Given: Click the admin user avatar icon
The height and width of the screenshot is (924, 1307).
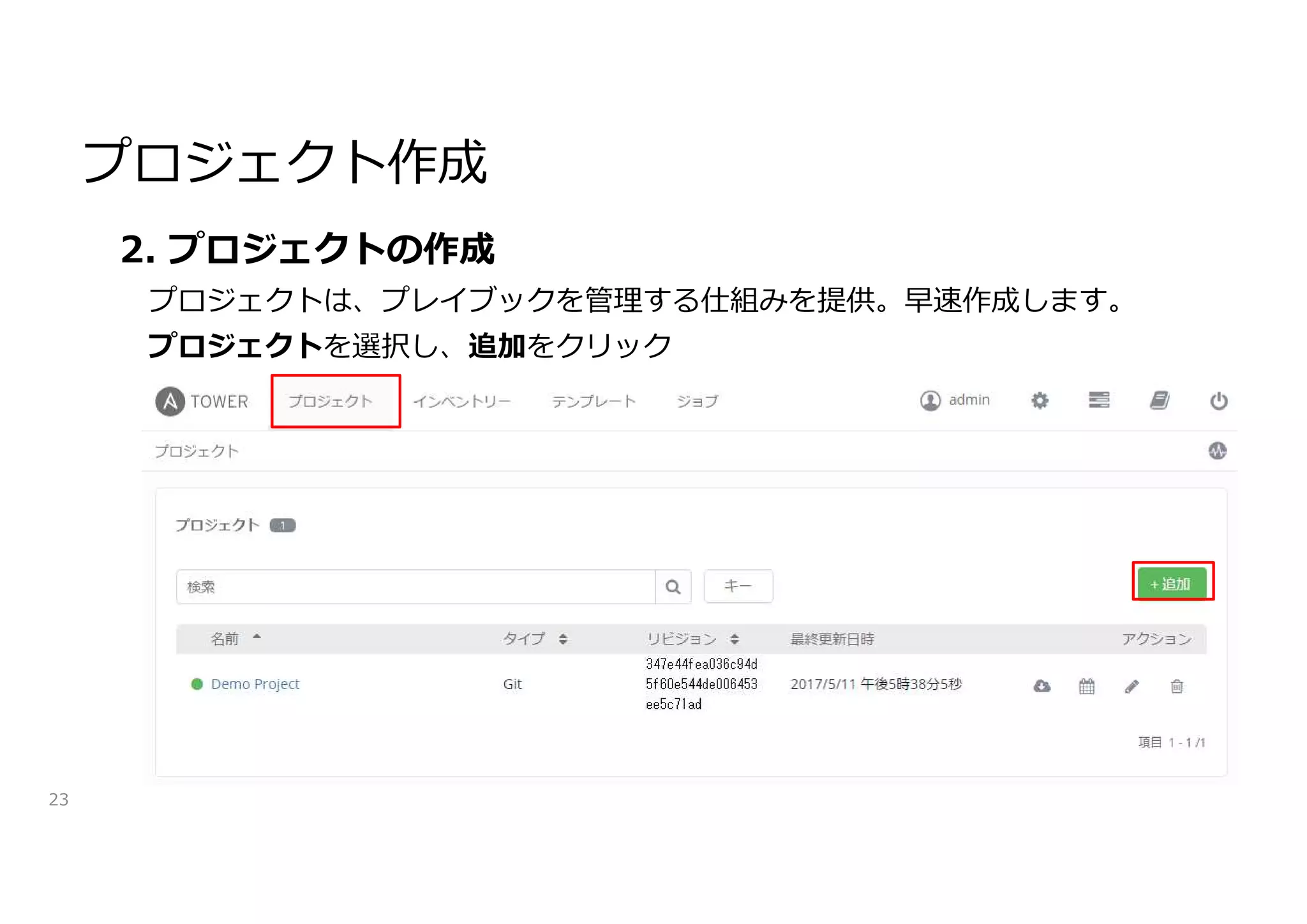Looking at the screenshot, I should point(930,401).
